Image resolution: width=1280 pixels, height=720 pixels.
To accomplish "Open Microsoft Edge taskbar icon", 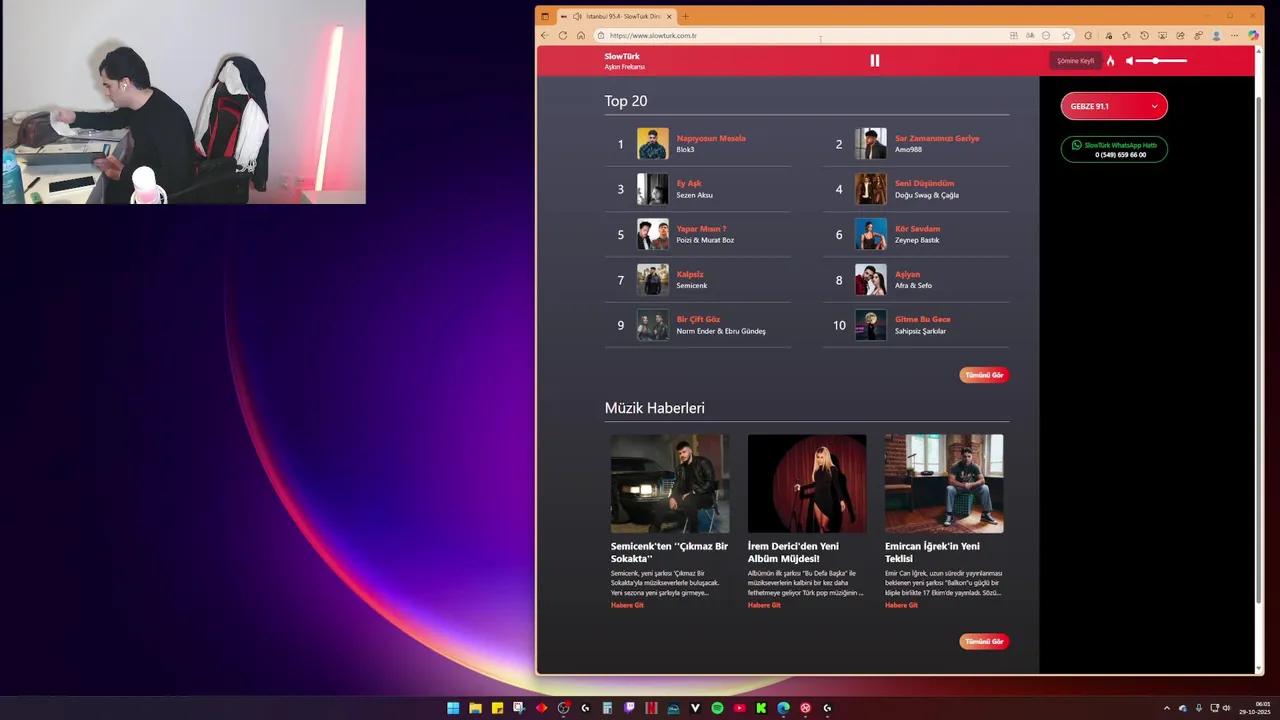I will click(783, 708).
